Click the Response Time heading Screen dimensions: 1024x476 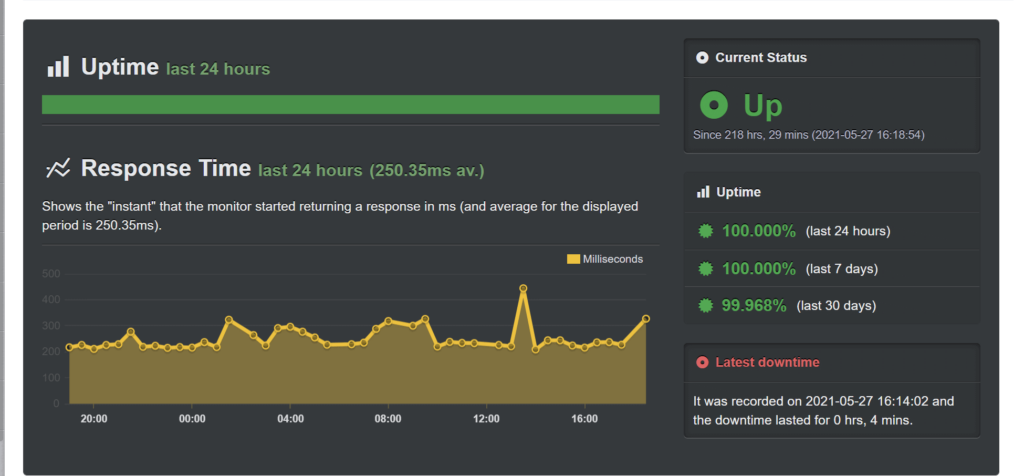click(x=165, y=169)
